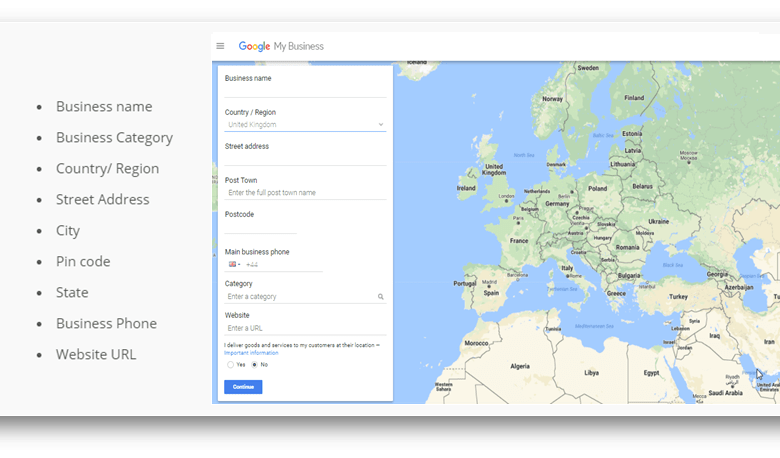780x458 pixels.
Task: Click the Google My Business logo
Action: coord(280,46)
